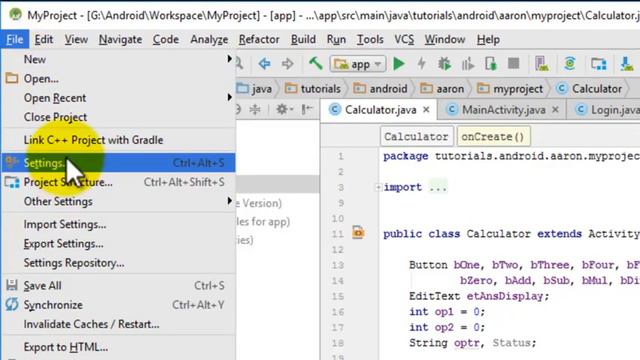Choose Open... from the File menu

pos(118,78)
